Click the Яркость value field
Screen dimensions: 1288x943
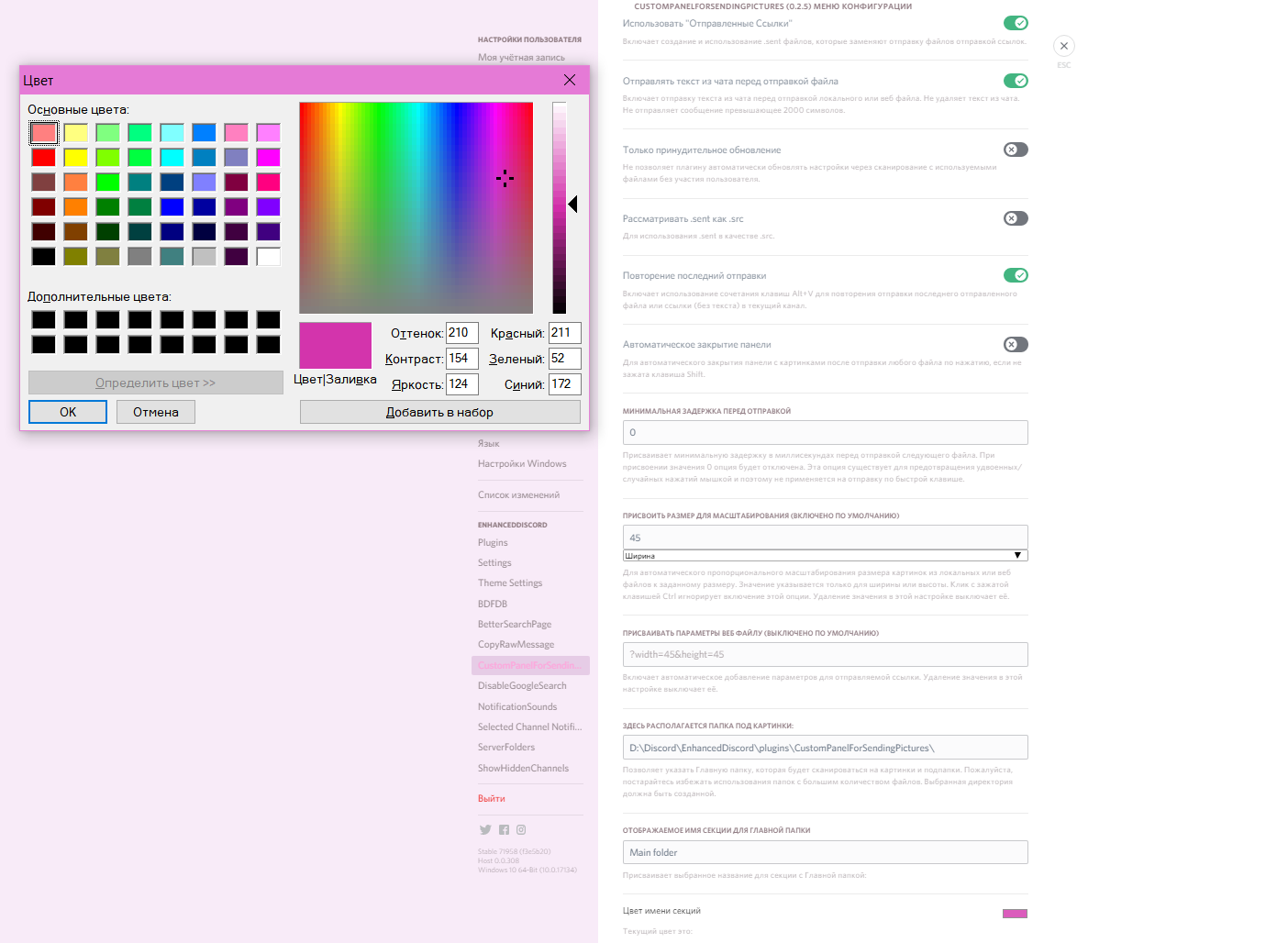click(462, 384)
